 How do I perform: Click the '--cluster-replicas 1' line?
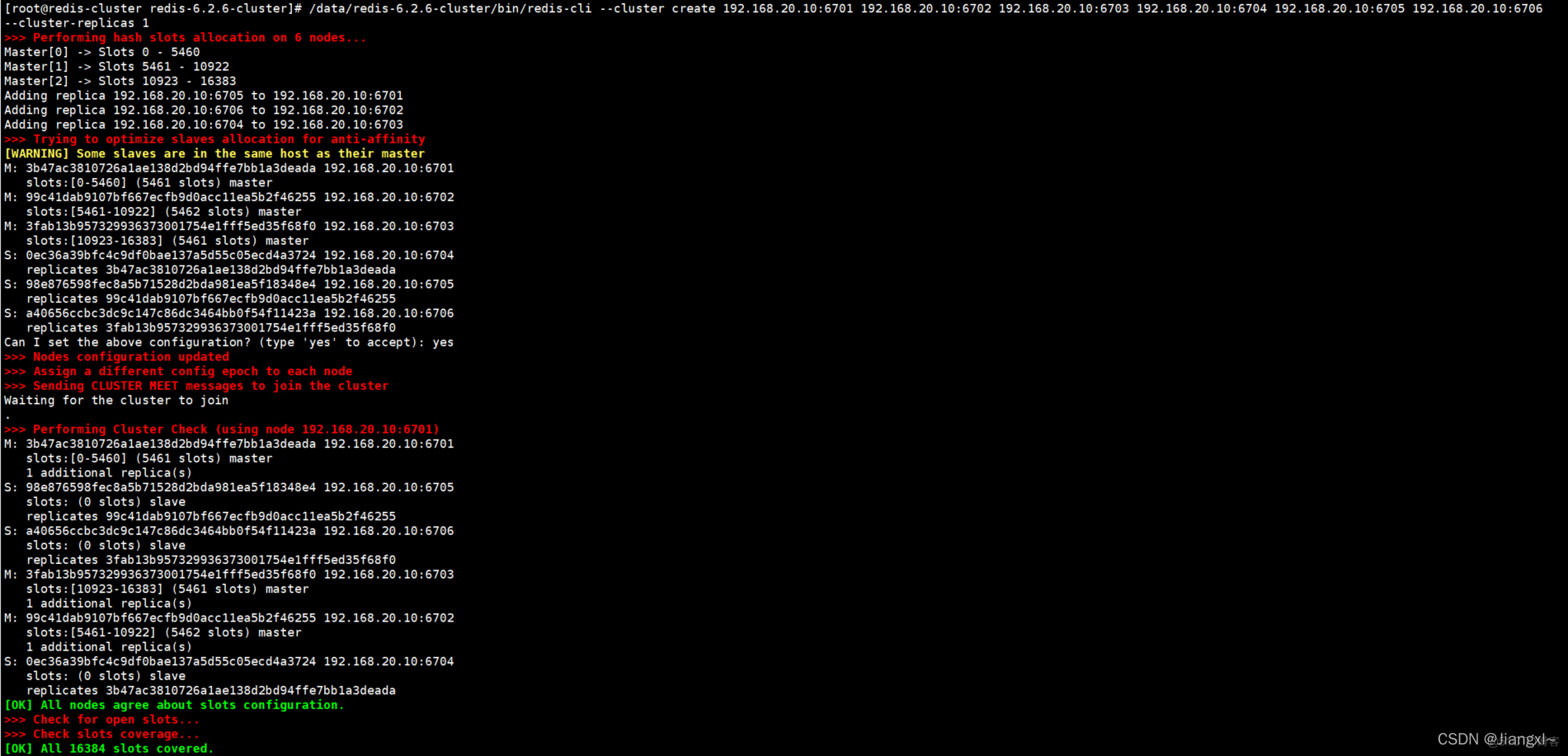[x=77, y=23]
